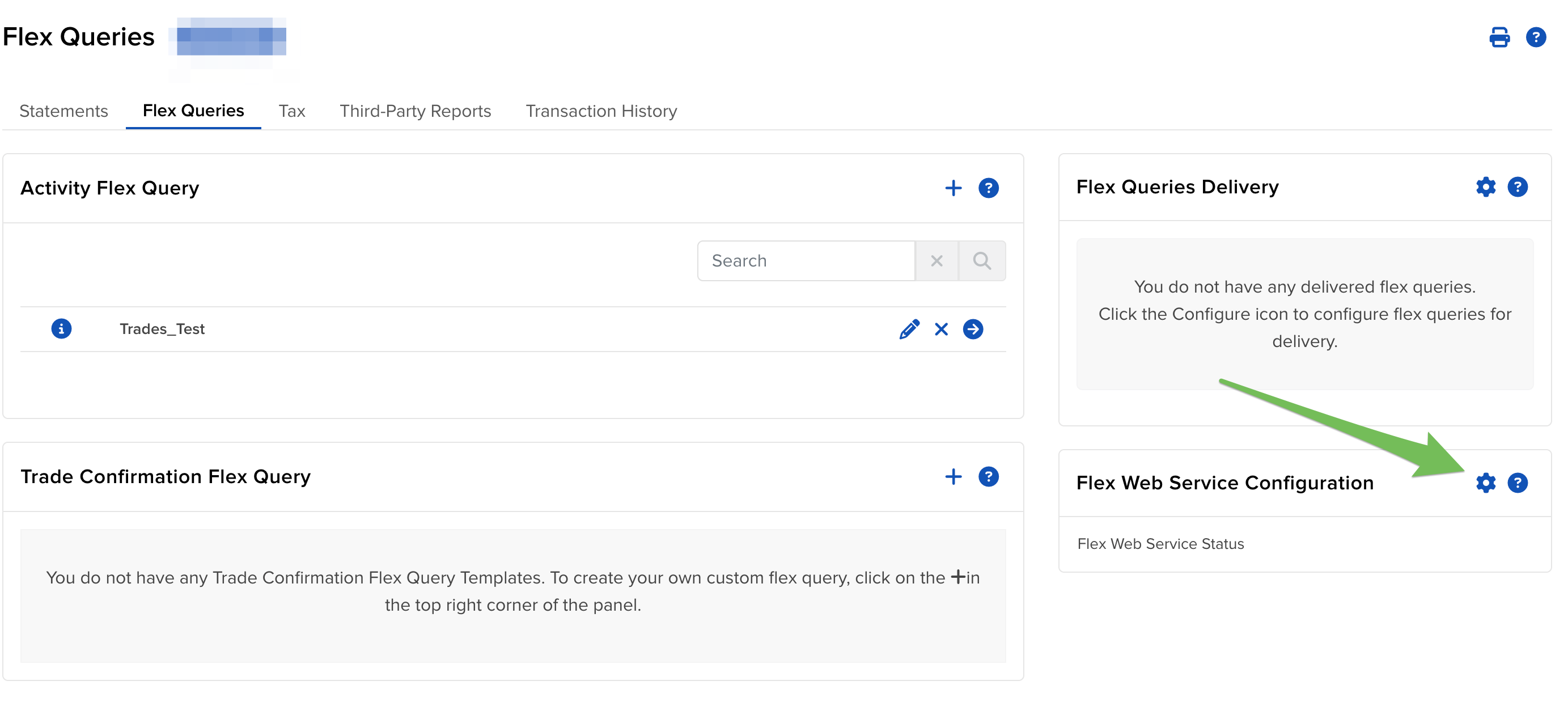Switch to the Statements tab
This screenshot has height=719, width=1568.
tap(63, 111)
